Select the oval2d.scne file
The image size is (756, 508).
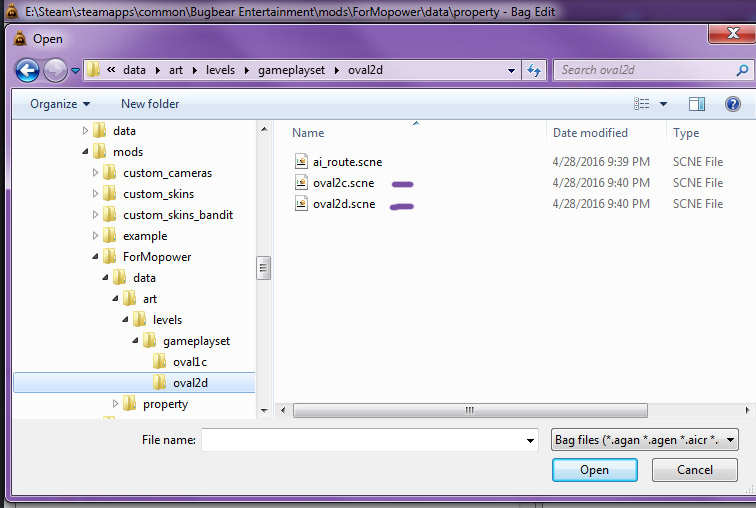coord(344,204)
